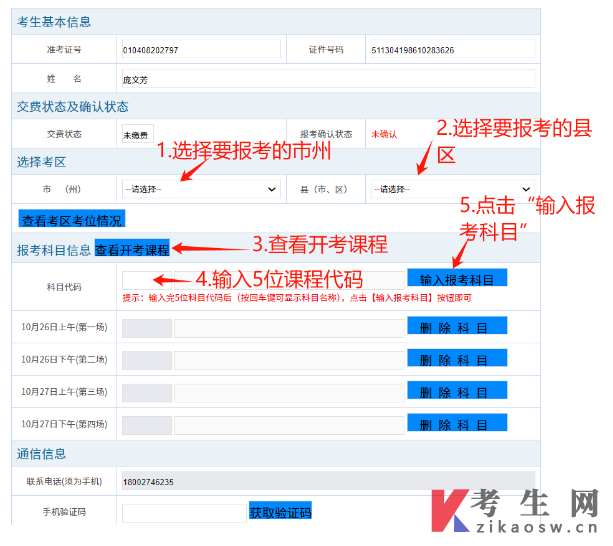Click the 姓名 name field
This screenshot has height=546, width=613.
[x=328, y=79]
